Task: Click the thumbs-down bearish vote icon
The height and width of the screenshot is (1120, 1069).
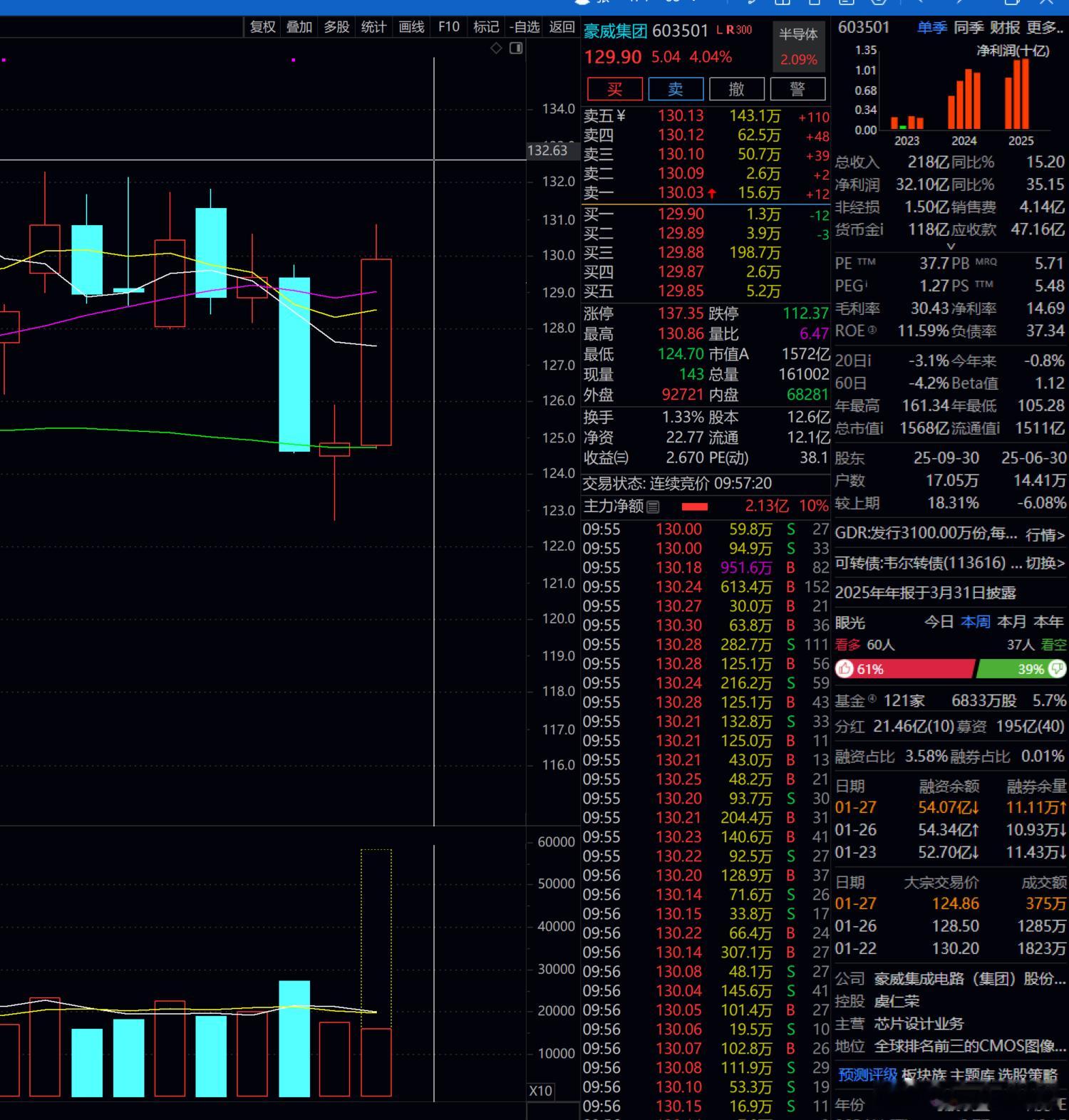Action: click(x=1058, y=669)
